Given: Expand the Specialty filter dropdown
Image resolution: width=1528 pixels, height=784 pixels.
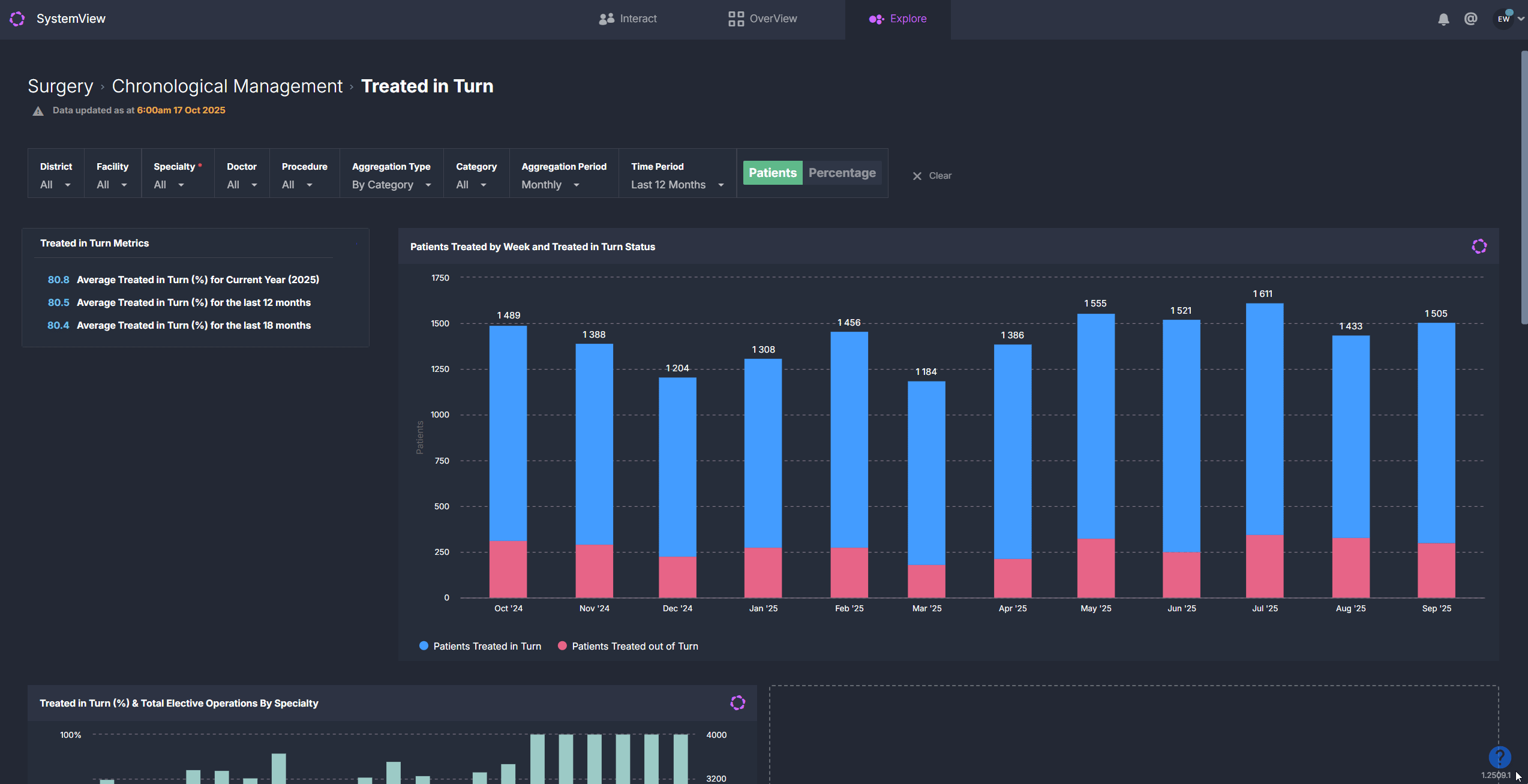Looking at the screenshot, I should coord(169,185).
